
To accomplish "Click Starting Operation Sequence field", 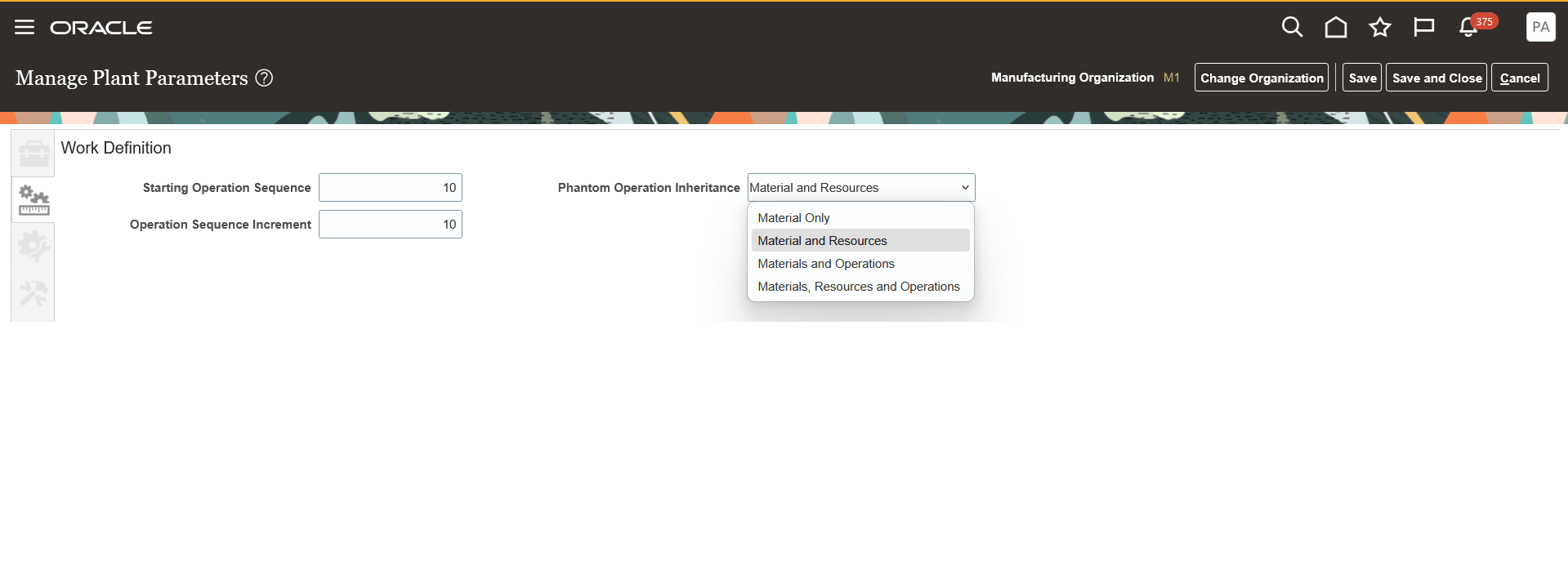I will pyautogui.click(x=391, y=188).
